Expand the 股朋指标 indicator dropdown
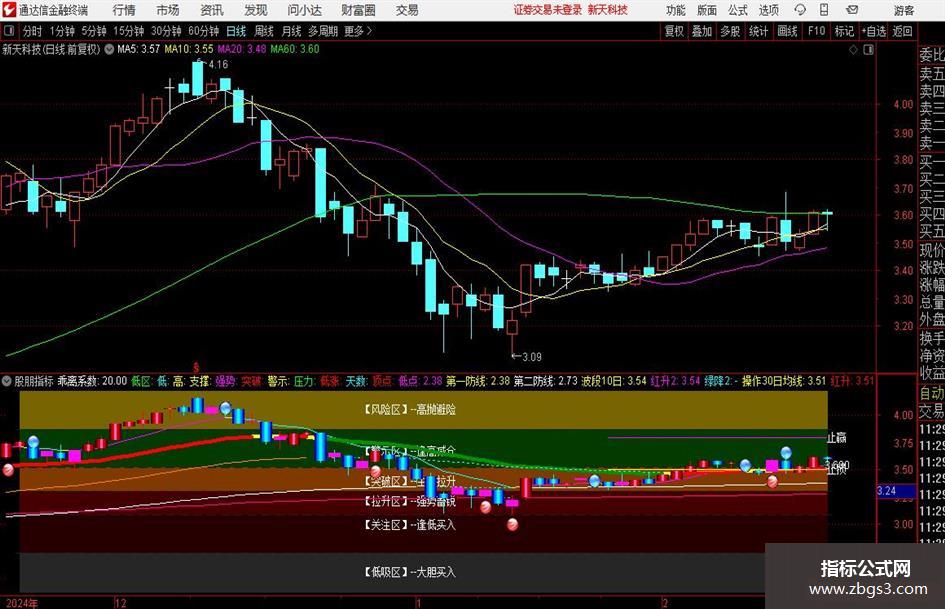Screen dimensions: 945x609 [7, 381]
